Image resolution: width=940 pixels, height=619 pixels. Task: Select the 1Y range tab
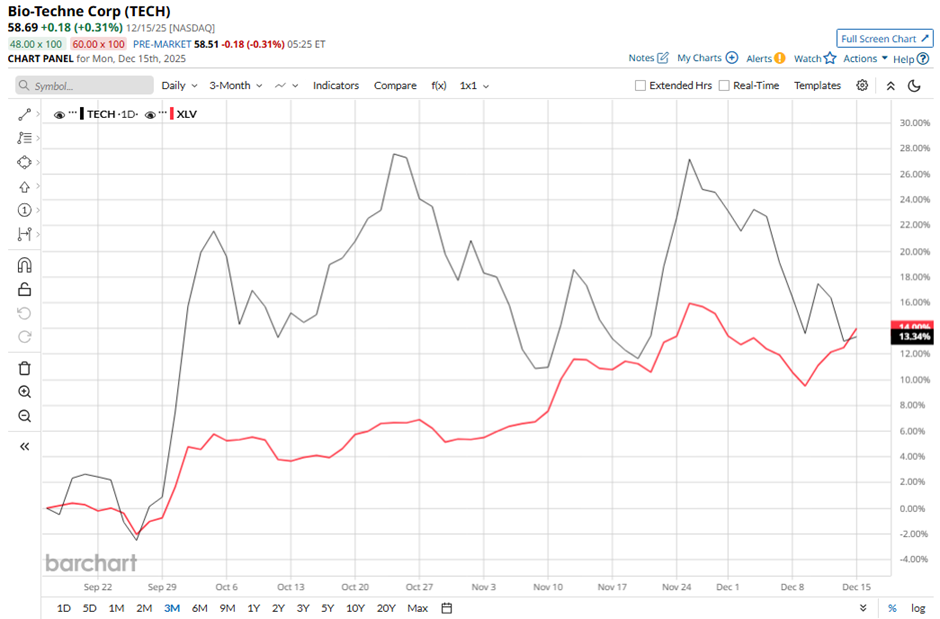(254, 608)
